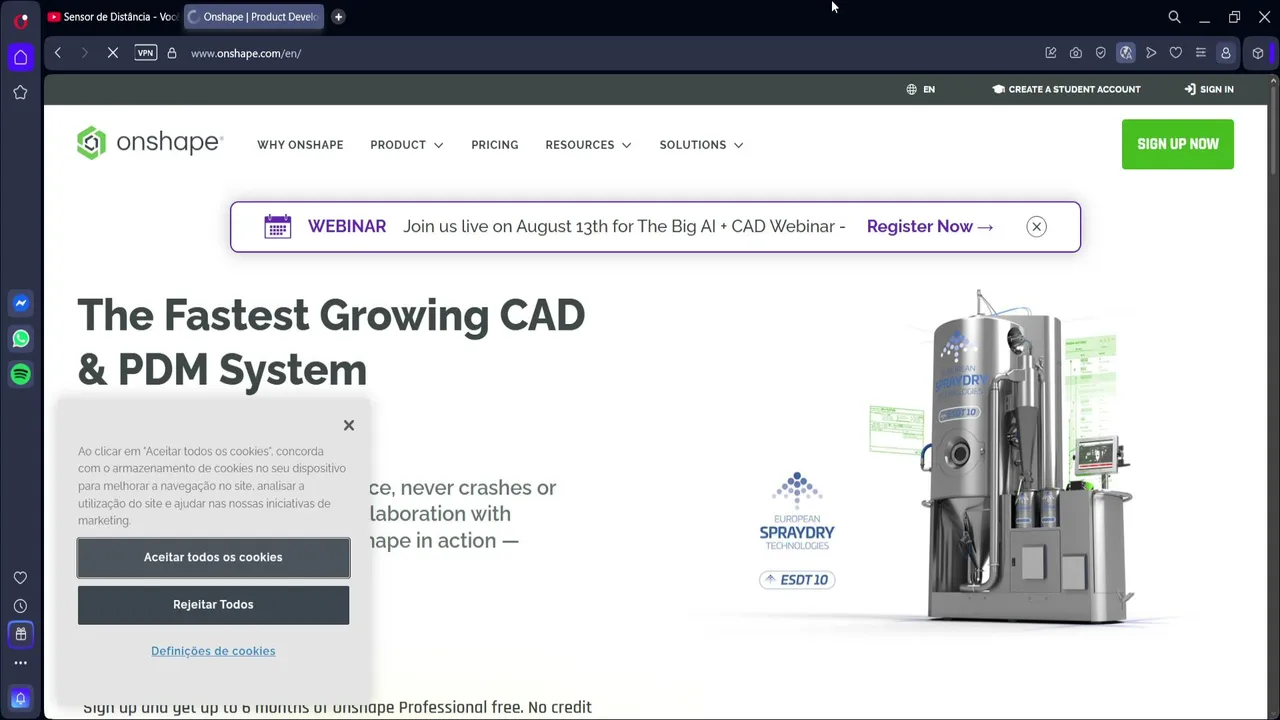1280x720 pixels.
Task: Open a new browser tab
Action: point(338,17)
